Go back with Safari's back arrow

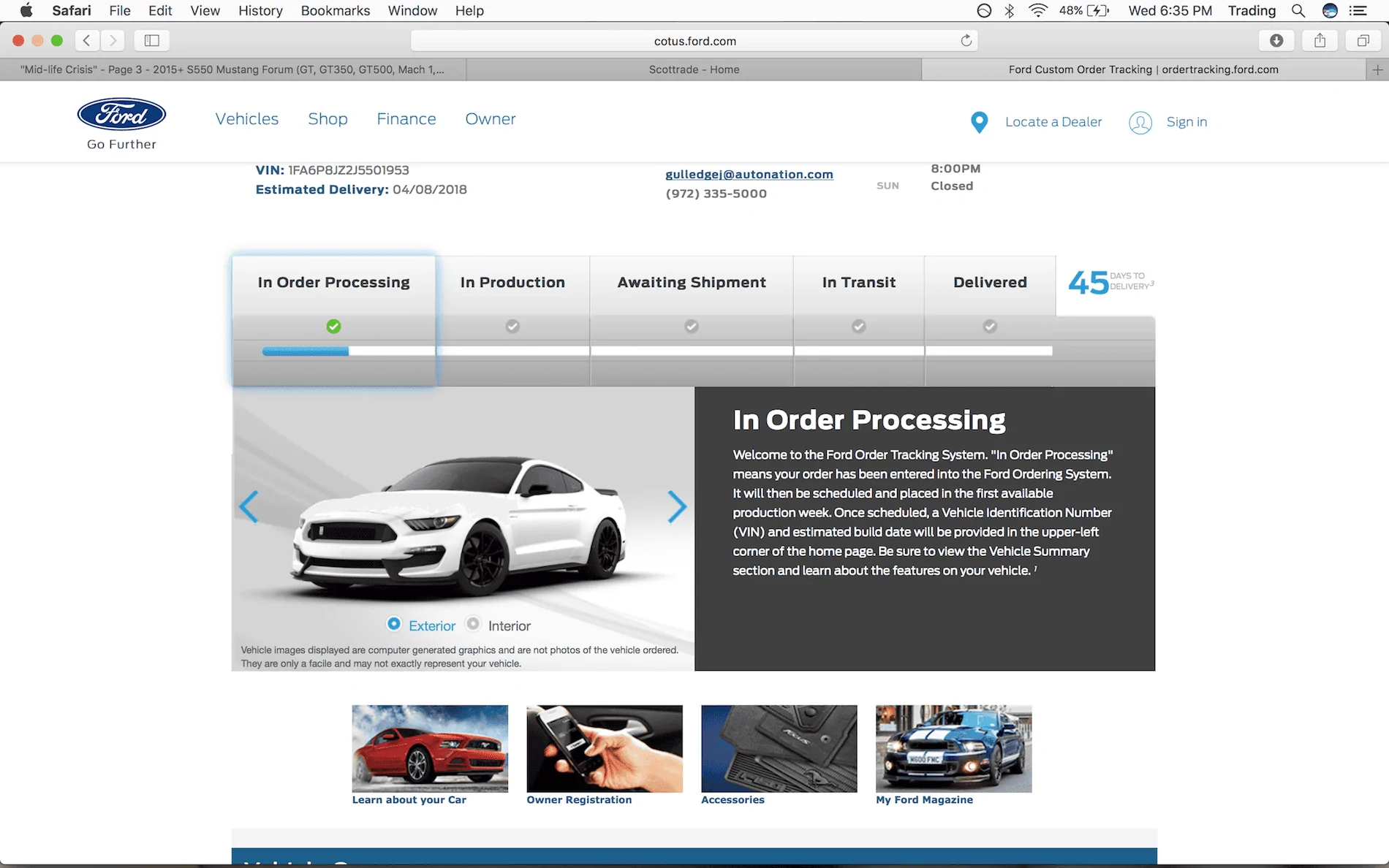coord(87,41)
